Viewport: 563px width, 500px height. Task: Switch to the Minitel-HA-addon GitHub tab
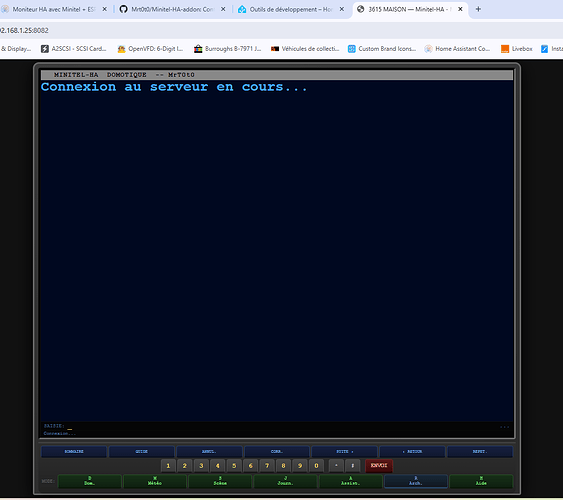(172, 9)
